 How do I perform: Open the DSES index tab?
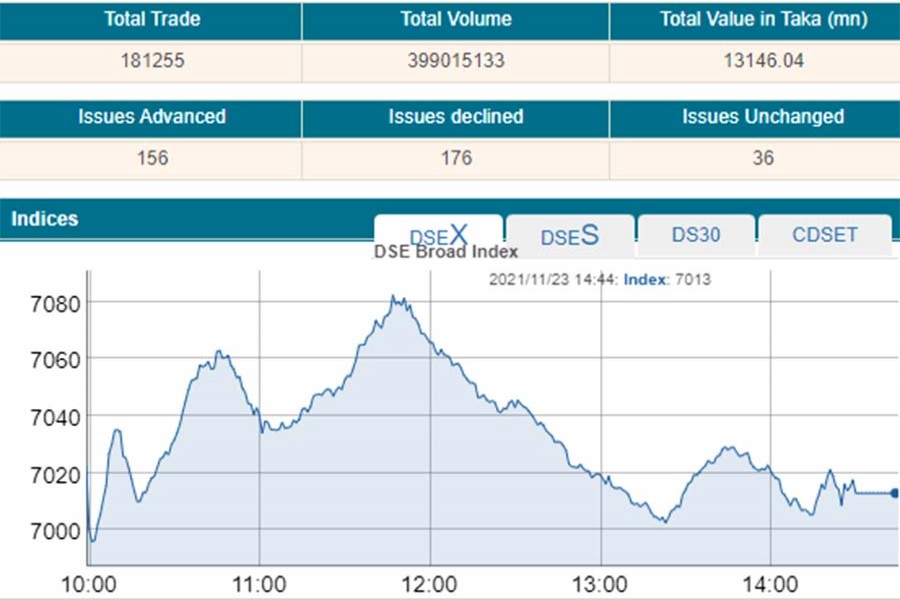[x=569, y=236]
